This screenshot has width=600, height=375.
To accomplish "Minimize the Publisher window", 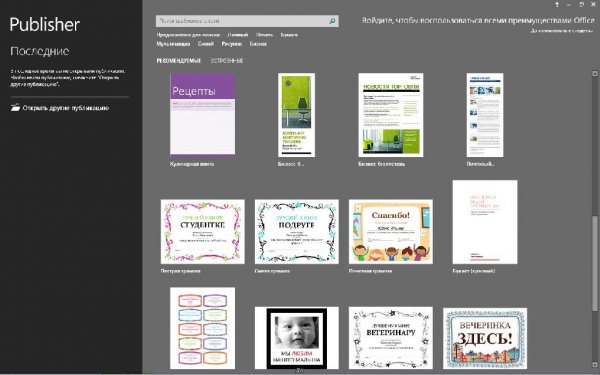I will click(569, 5).
